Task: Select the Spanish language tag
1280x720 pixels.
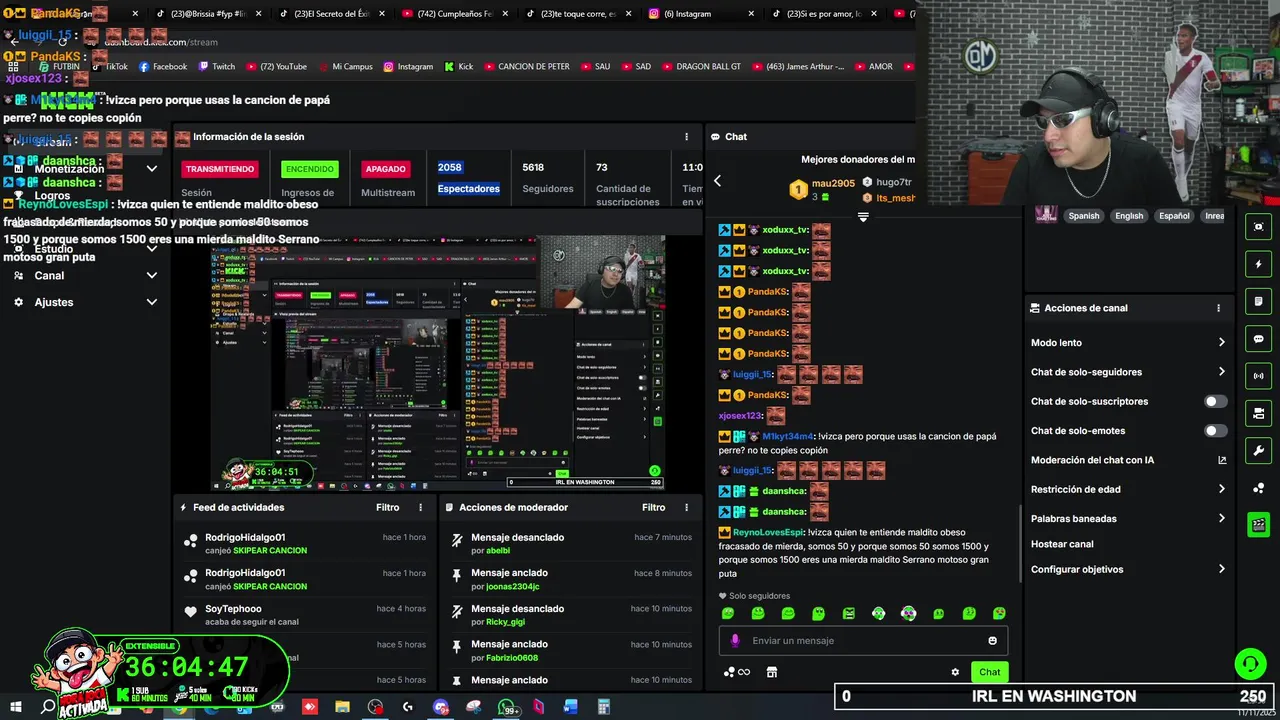Action: 1083,216
